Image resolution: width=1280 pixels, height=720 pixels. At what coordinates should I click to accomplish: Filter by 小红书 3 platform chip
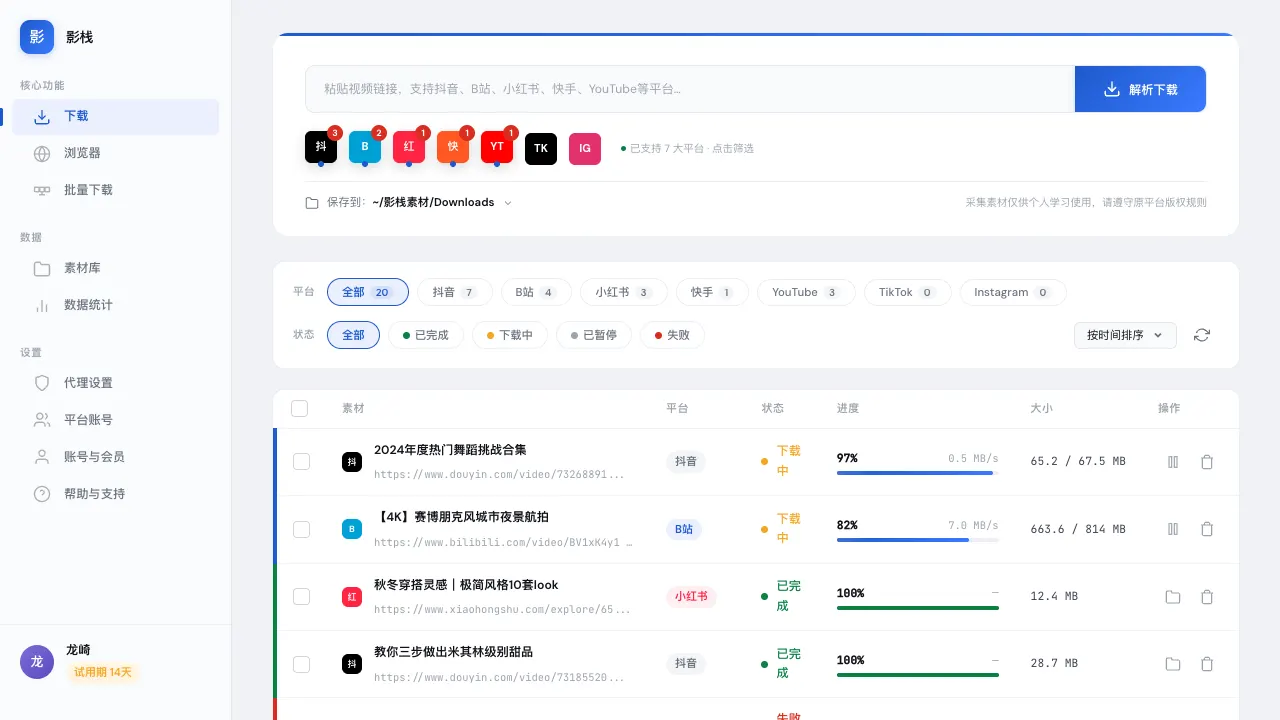623,292
